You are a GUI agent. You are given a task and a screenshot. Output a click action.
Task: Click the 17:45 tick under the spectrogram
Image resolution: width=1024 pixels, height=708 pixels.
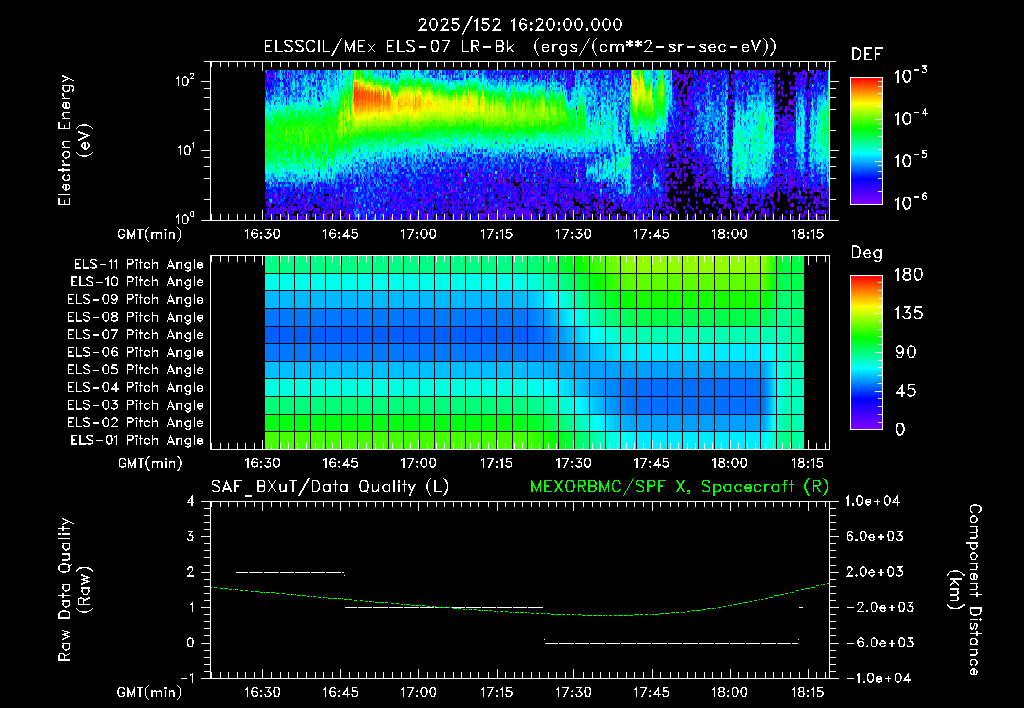(651, 234)
